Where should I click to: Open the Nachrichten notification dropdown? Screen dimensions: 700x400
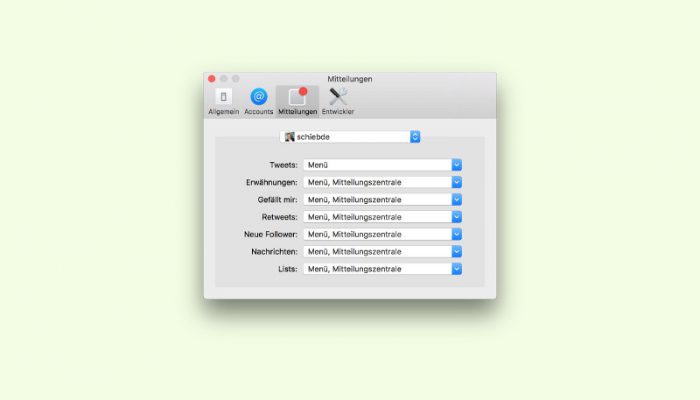pos(383,251)
